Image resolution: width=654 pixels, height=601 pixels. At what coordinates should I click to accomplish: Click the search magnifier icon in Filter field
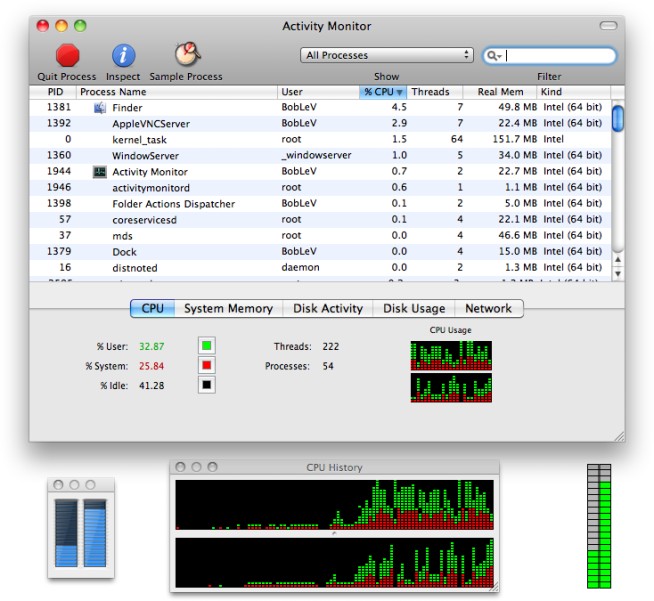[494, 56]
